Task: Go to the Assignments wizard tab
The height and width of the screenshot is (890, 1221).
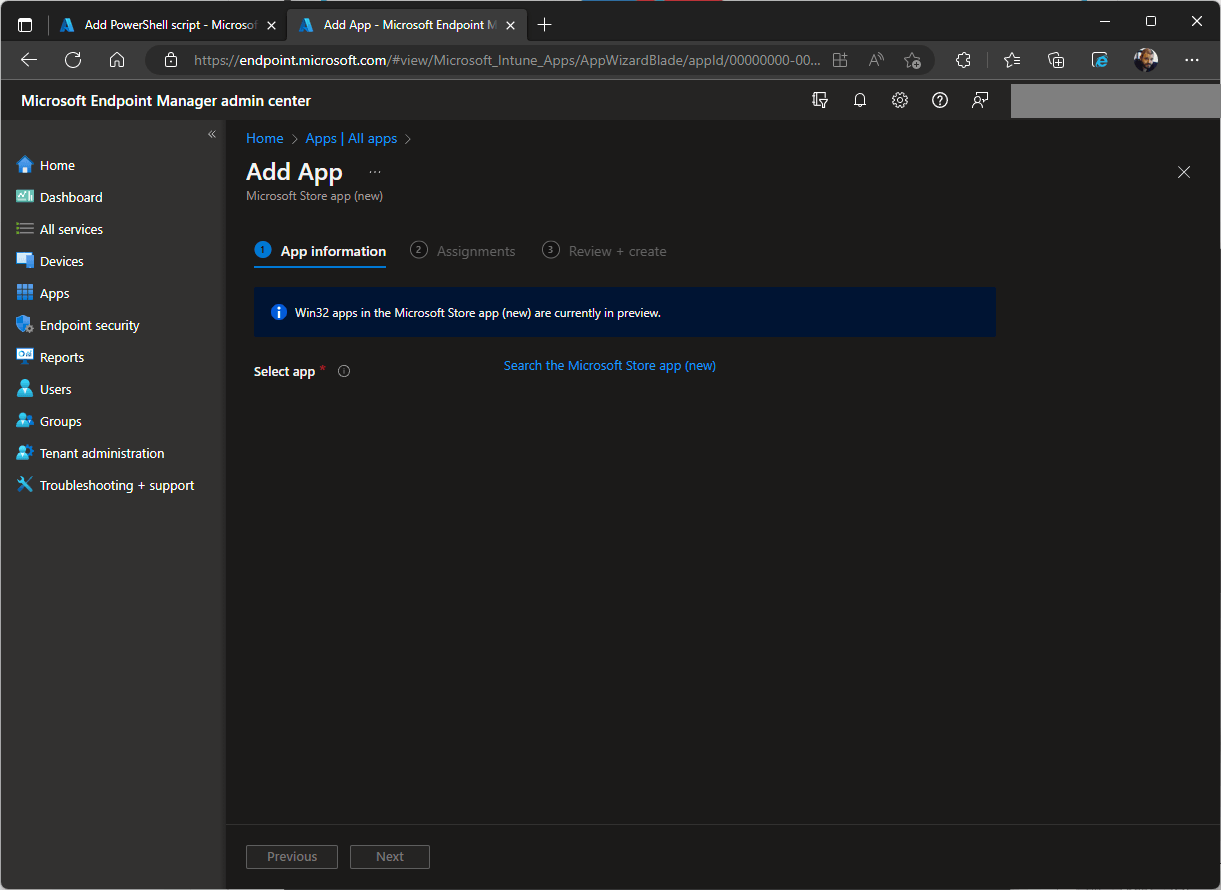Action: coord(463,251)
